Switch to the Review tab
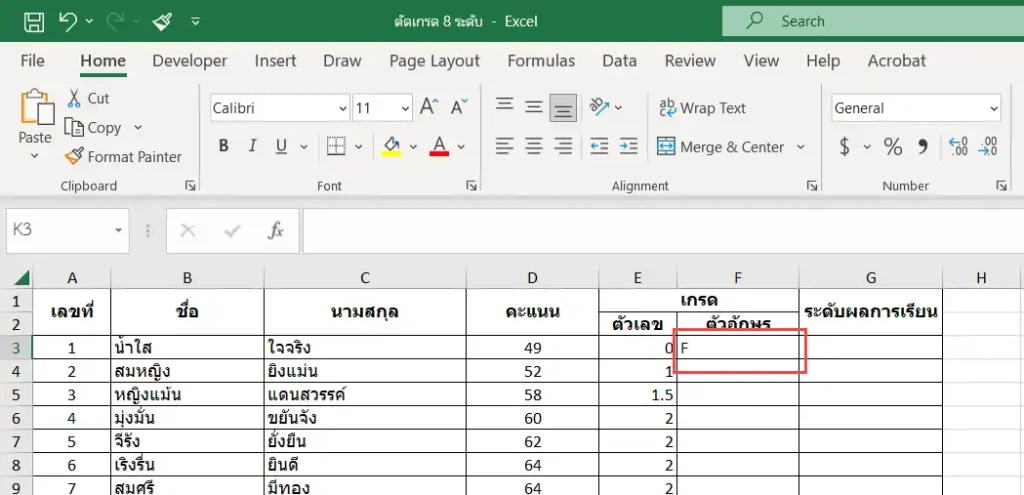Screen dimensions: 1024x495 (x=690, y=61)
